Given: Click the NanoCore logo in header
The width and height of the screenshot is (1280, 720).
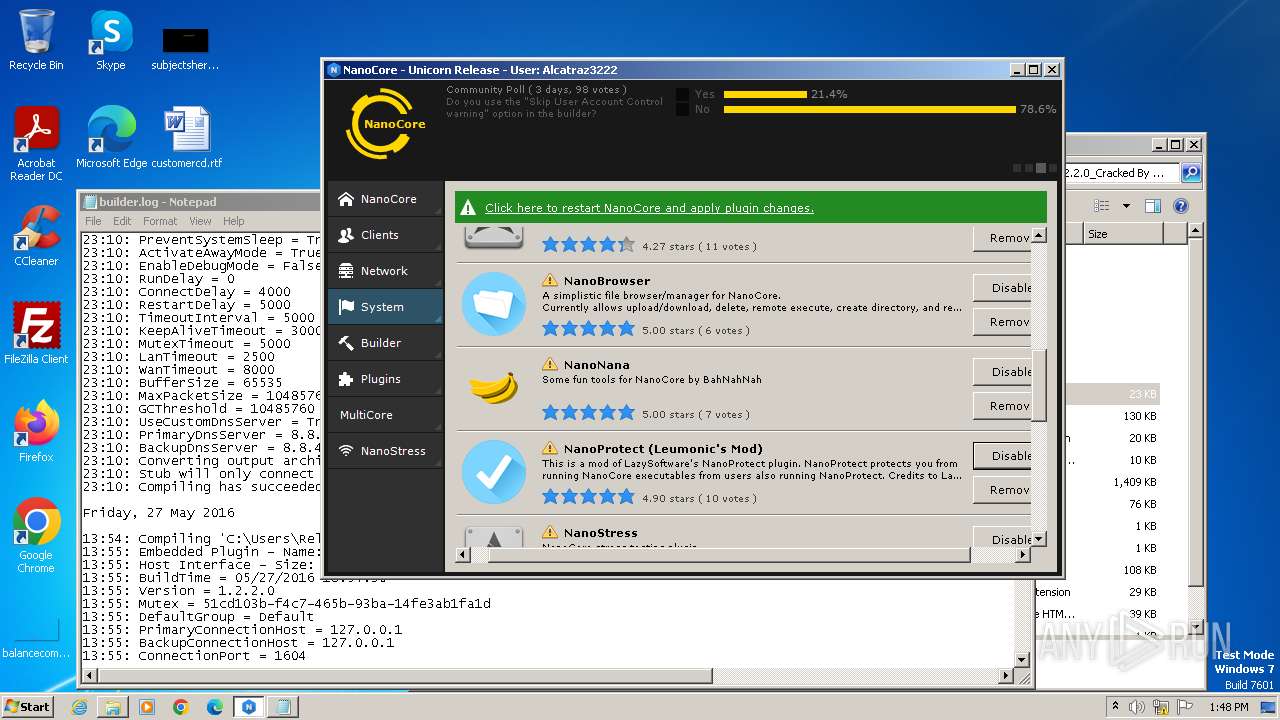Looking at the screenshot, I should [x=385, y=124].
